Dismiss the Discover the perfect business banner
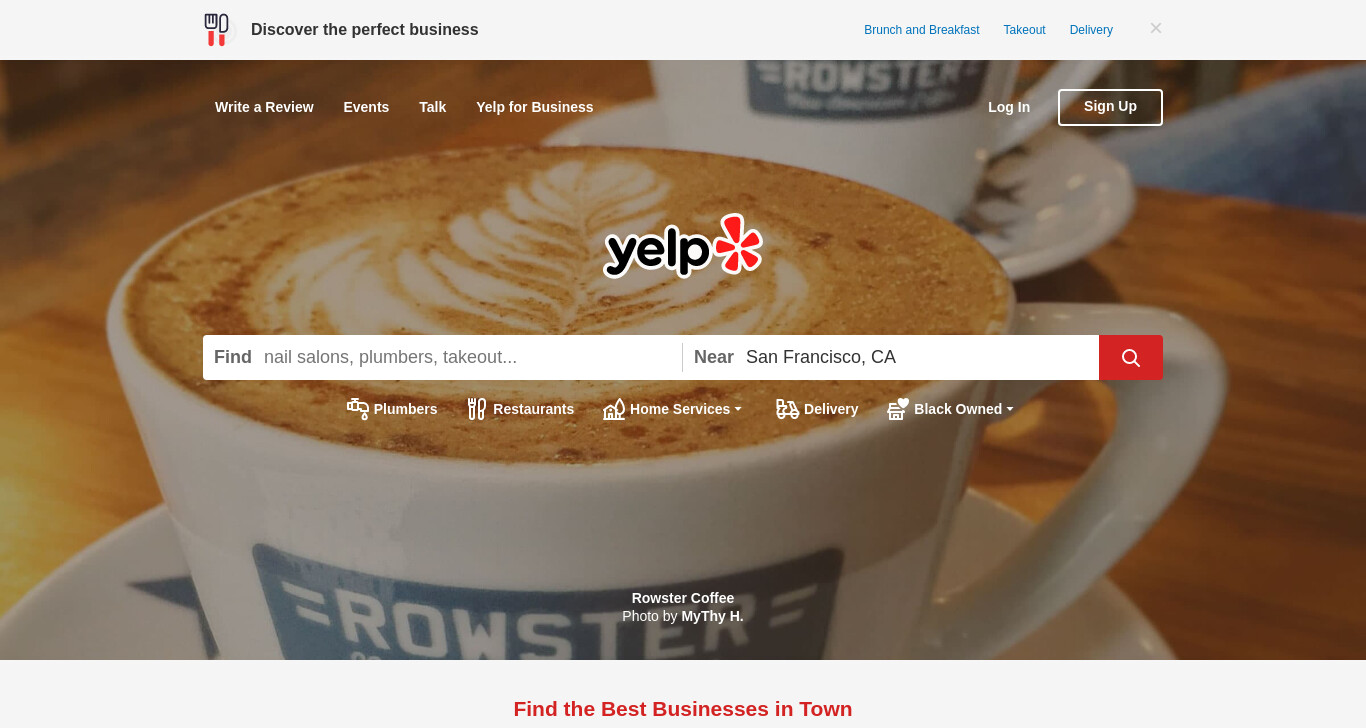1366x728 pixels. point(1156,28)
